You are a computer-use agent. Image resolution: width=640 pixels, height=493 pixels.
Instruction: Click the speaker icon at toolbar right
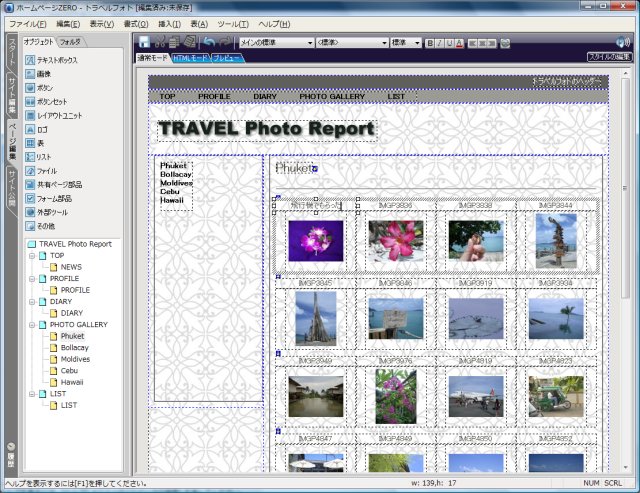(623, 42)
